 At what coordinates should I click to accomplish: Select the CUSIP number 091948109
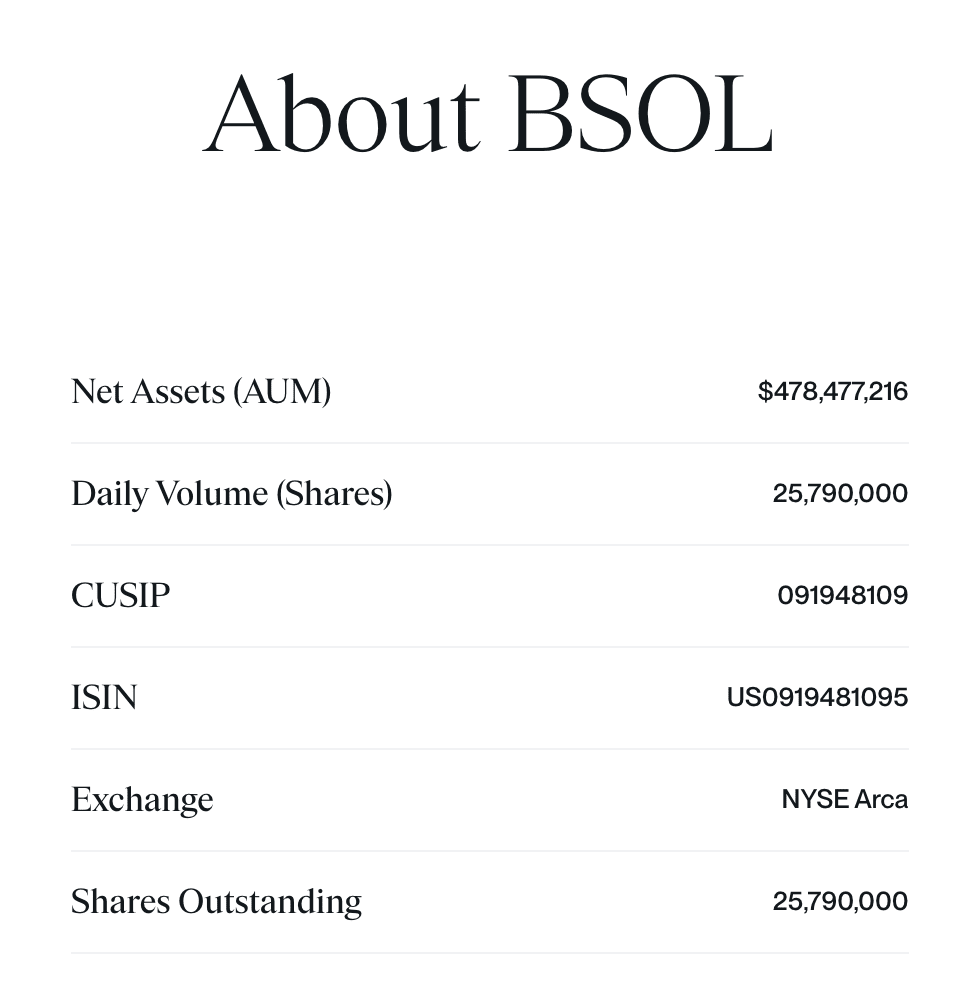click(842, 595)
